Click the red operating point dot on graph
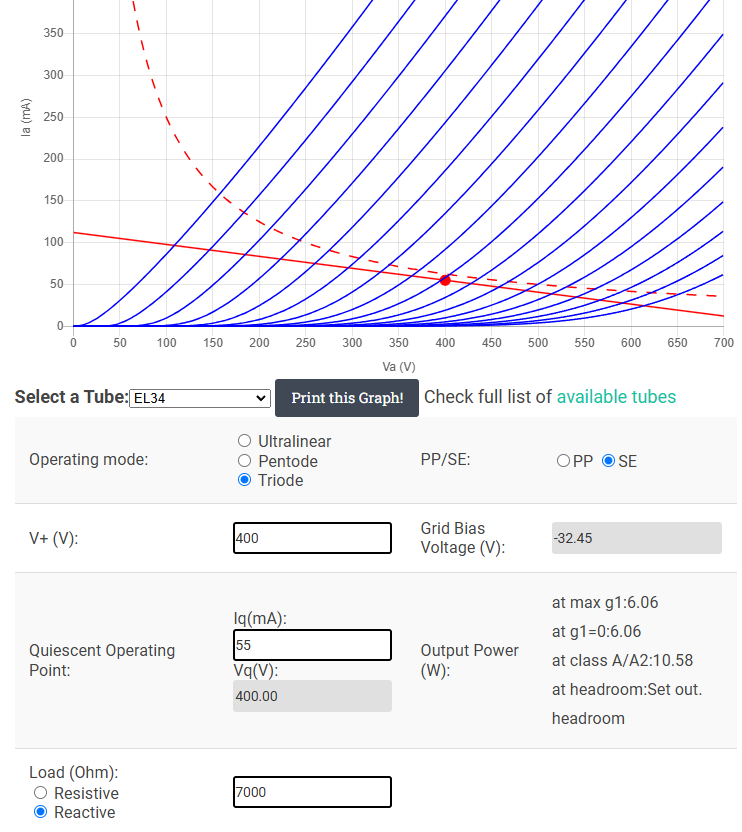The height and width of the screenshot is (832, 742). click(x=445, y=280)
